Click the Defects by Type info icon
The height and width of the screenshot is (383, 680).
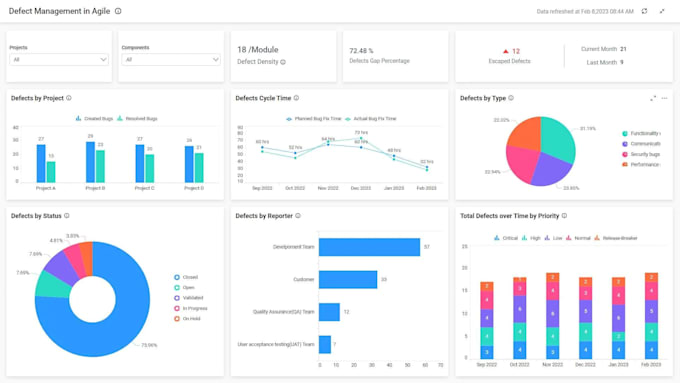coord(511,98)
